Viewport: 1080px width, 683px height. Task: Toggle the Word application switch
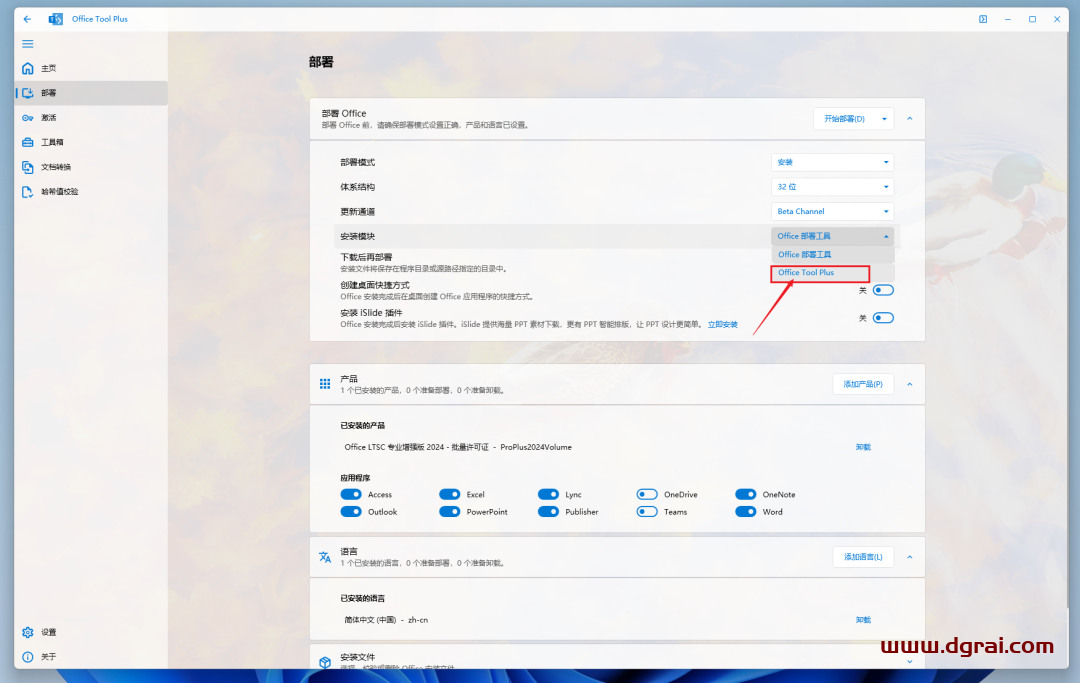click(746, 512)
